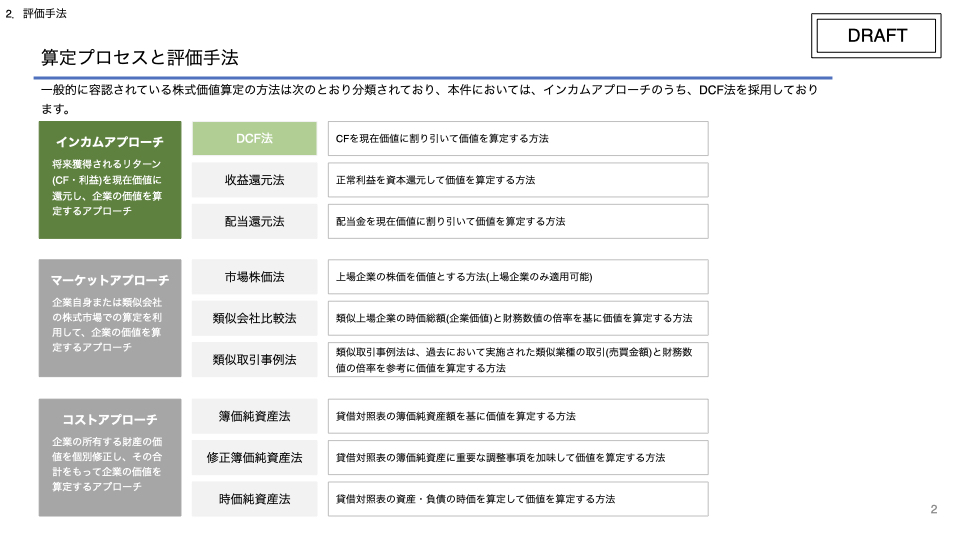Click the intro paragraph starting 一般的に容認されている
The height and width of the screenshot is (540, 960).
coord(429,99)
